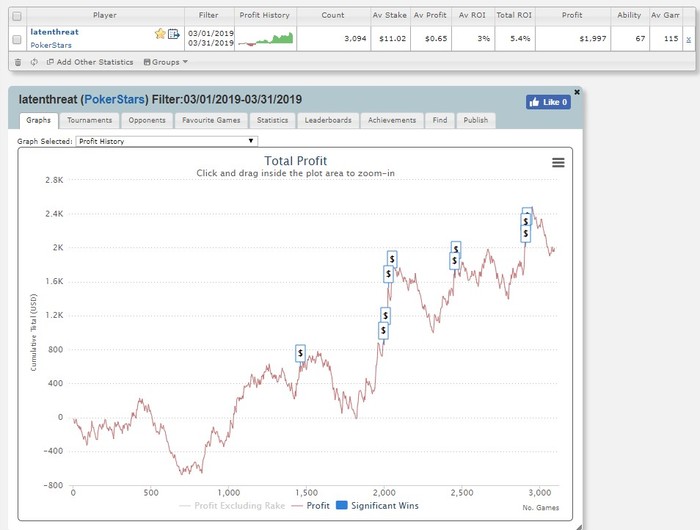The height and width of the screenshot is (530, 700).
Task: Click the Filter column header
Action: point(208,15)
